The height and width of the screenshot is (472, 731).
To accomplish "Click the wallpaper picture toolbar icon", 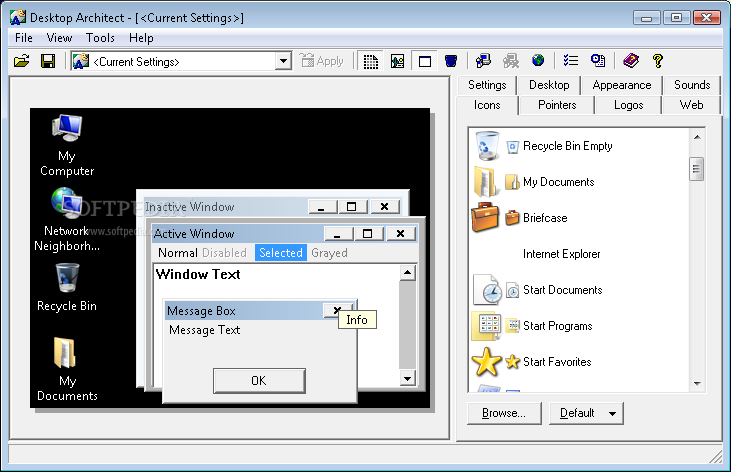I will click(x=398, y=61).
